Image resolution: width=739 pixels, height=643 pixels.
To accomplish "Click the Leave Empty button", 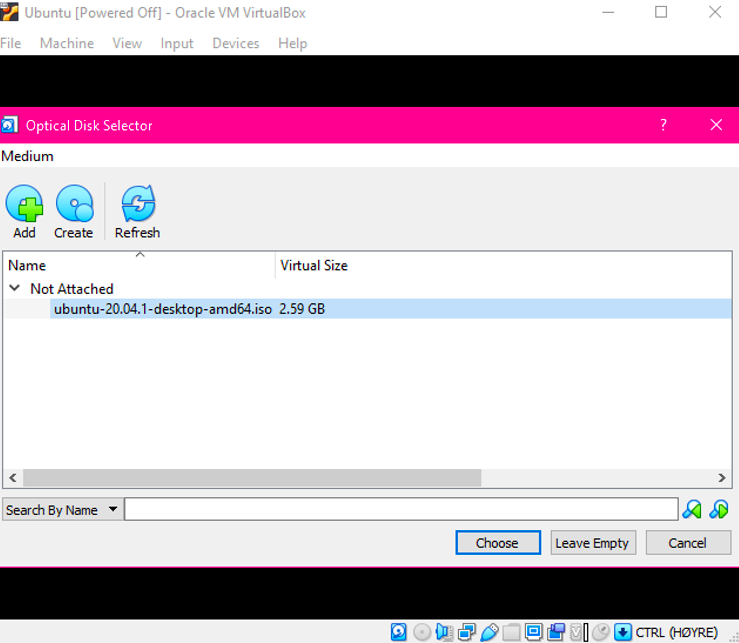I will point(593,543).
